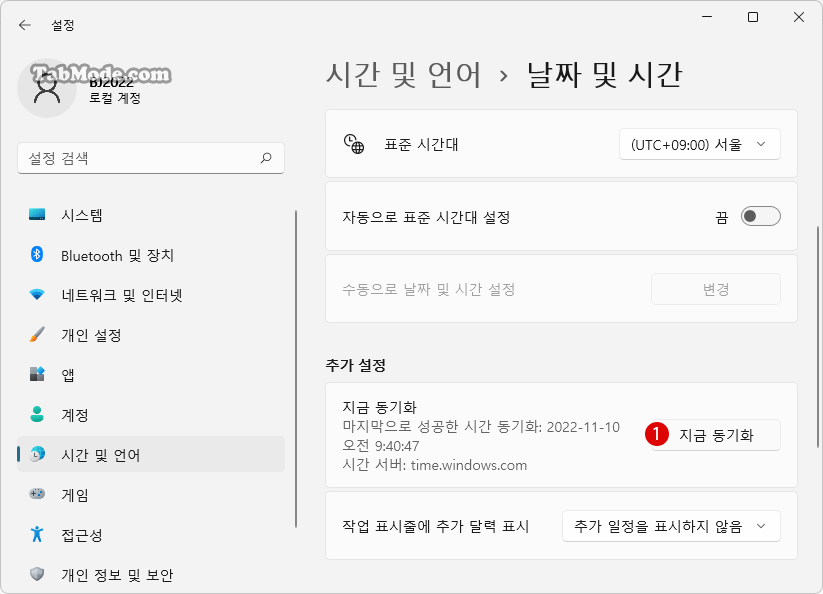
Task: Click 시간 및 언어 breadcrumb link
Action: [403, 75]
